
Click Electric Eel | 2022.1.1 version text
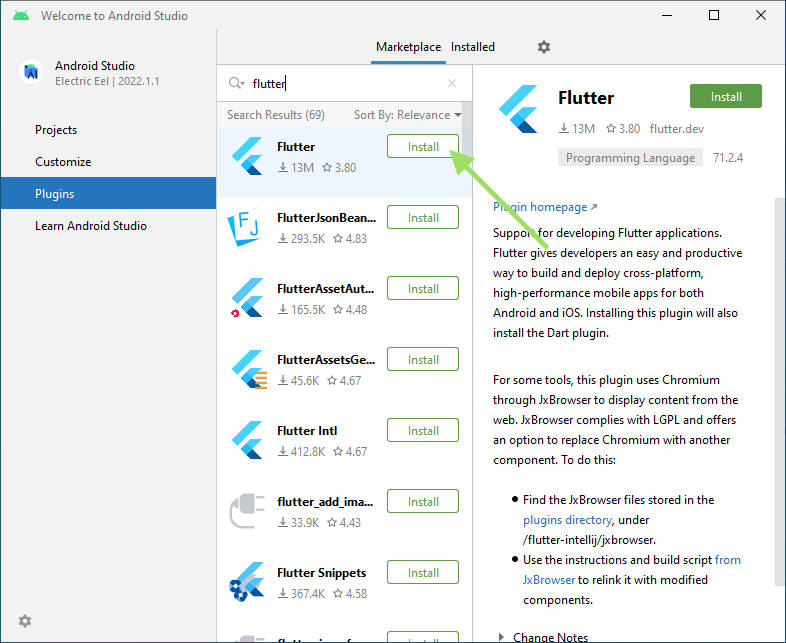(107, 81)
